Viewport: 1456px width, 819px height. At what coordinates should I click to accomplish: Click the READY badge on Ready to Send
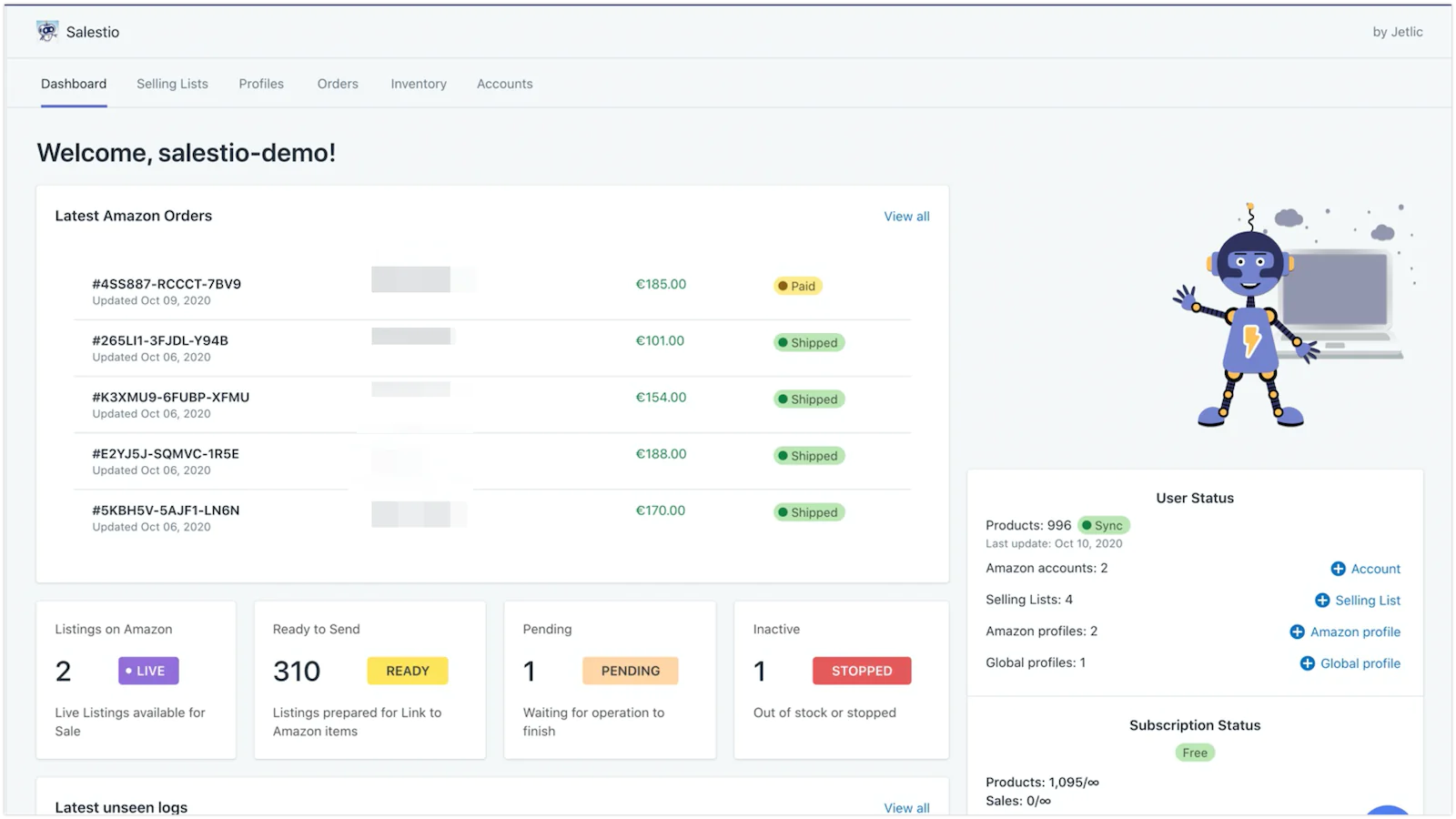pos(407,671)
